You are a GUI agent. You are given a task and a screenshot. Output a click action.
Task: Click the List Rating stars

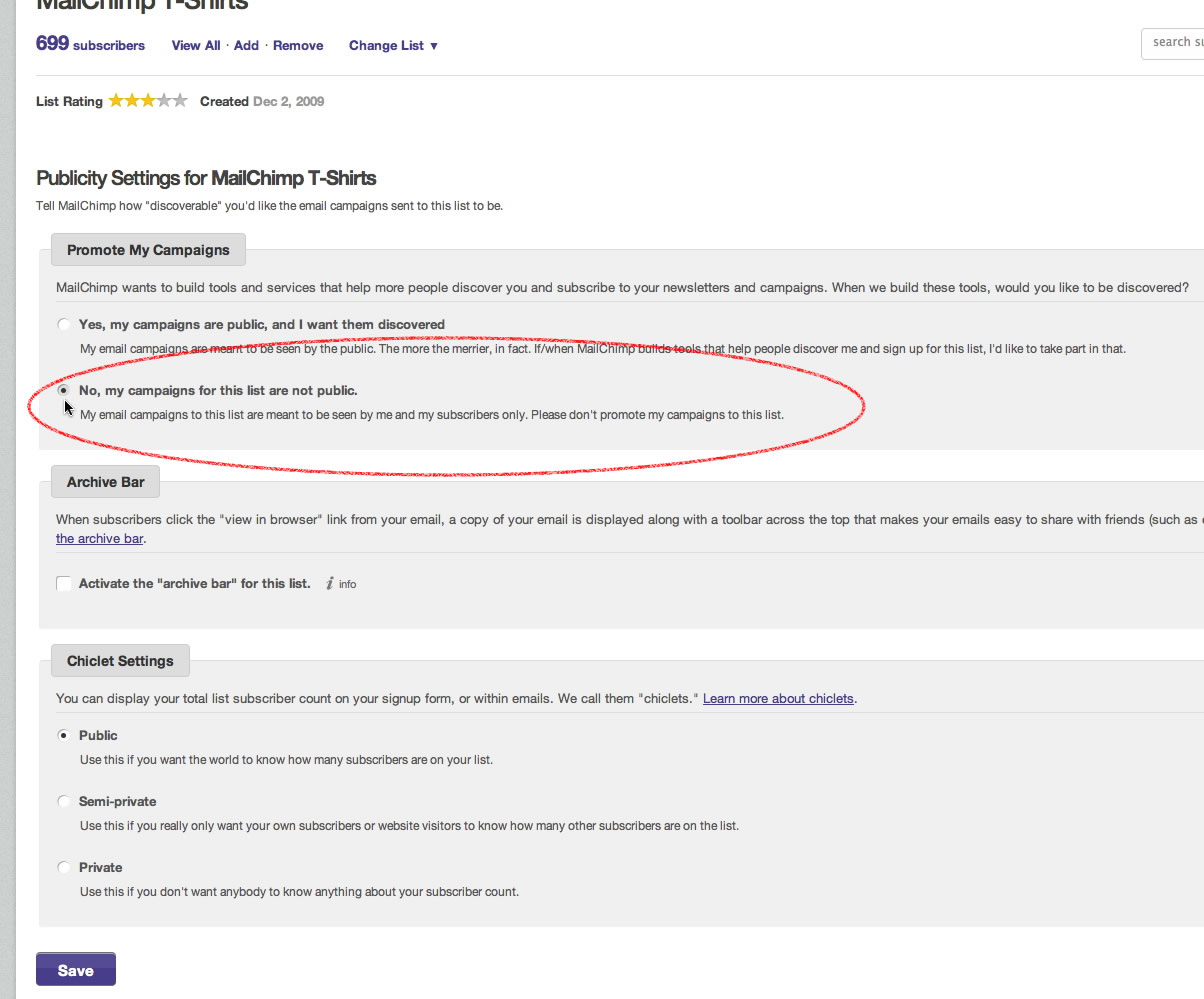[x=147, y=101]
